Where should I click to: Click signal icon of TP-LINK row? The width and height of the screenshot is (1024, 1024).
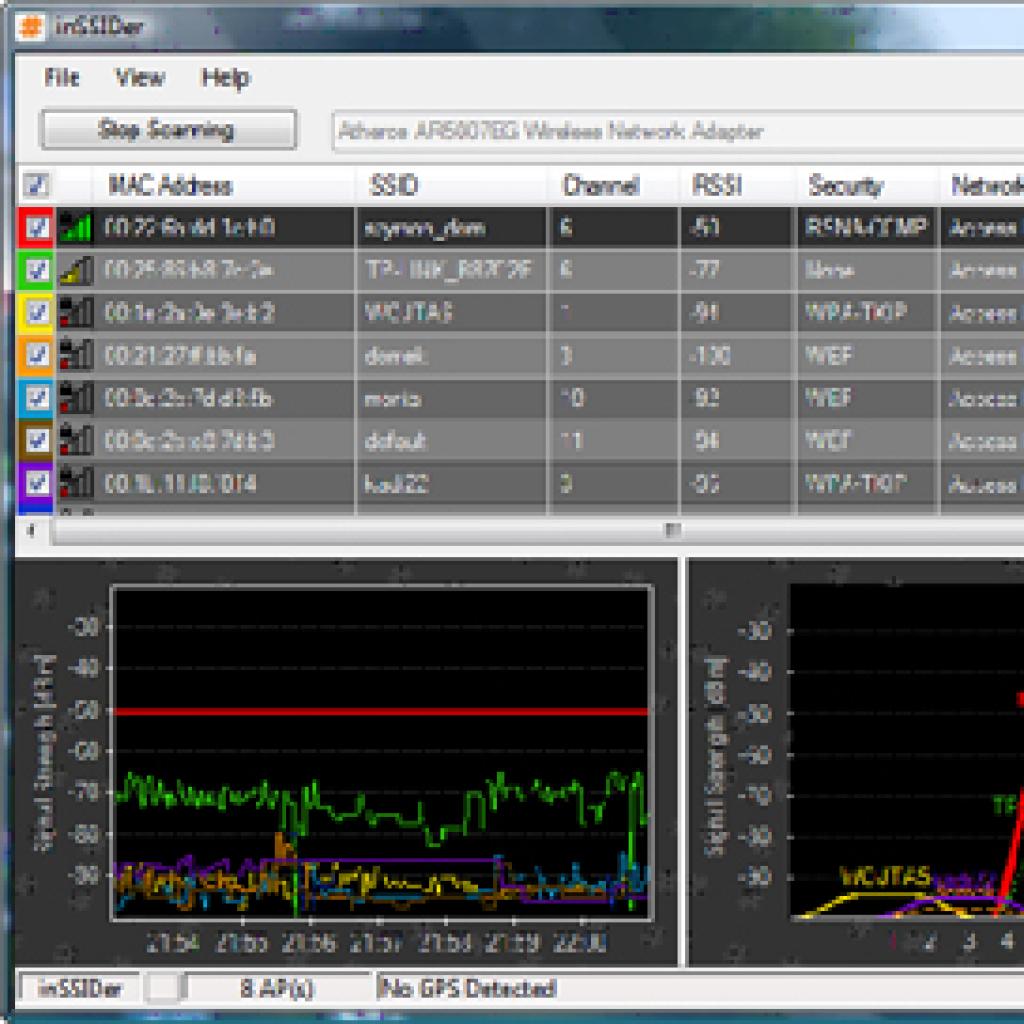coord(75,270)
